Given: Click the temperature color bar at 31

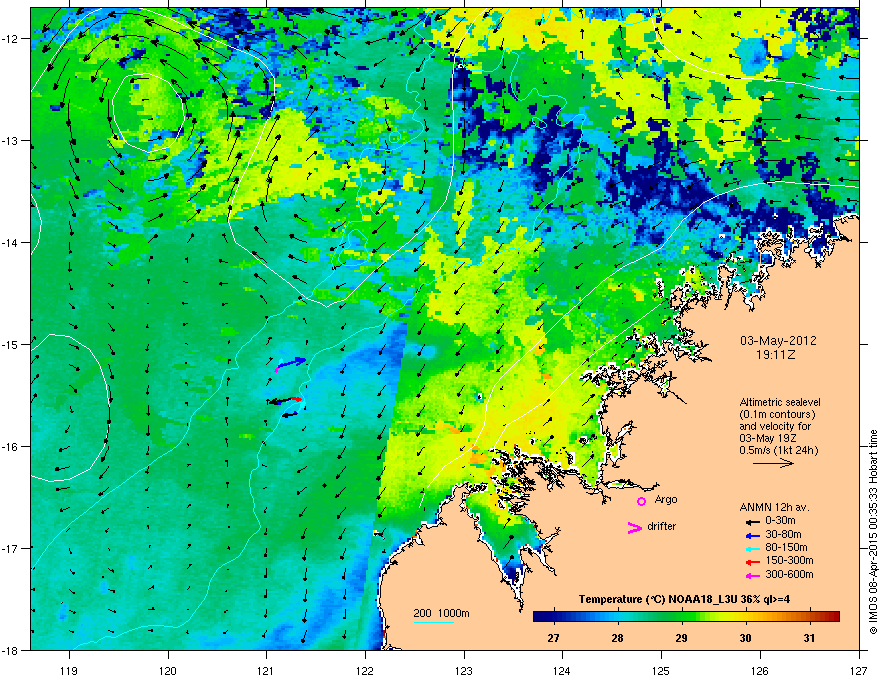Looking at the screenshot, I should 809,617.
